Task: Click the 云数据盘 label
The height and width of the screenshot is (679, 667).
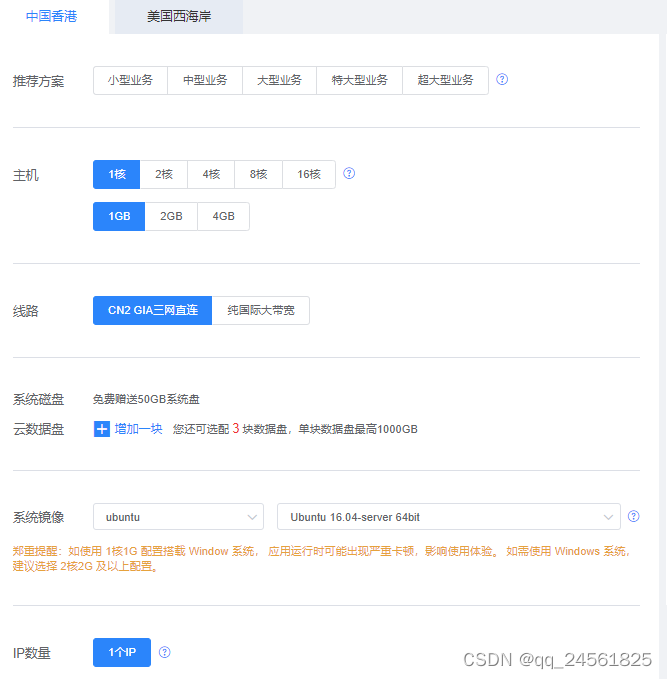Action: click(39, 429)
